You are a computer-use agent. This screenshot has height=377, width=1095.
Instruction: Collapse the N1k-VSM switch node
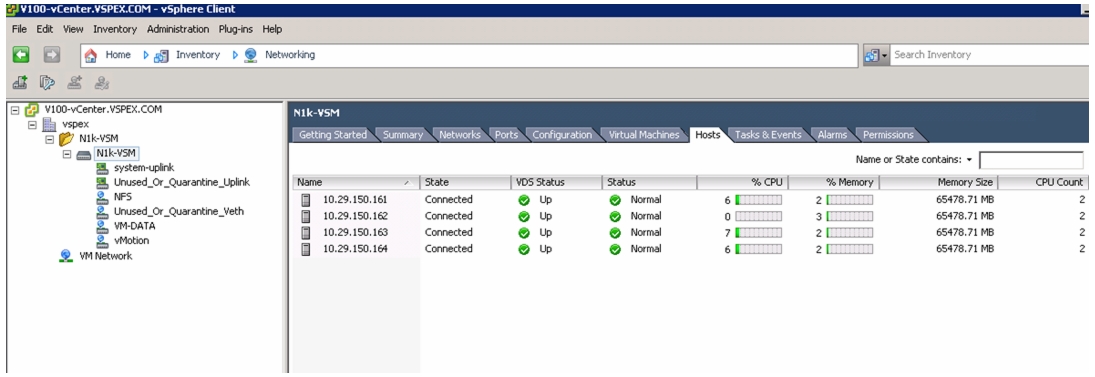pos(67,154)
